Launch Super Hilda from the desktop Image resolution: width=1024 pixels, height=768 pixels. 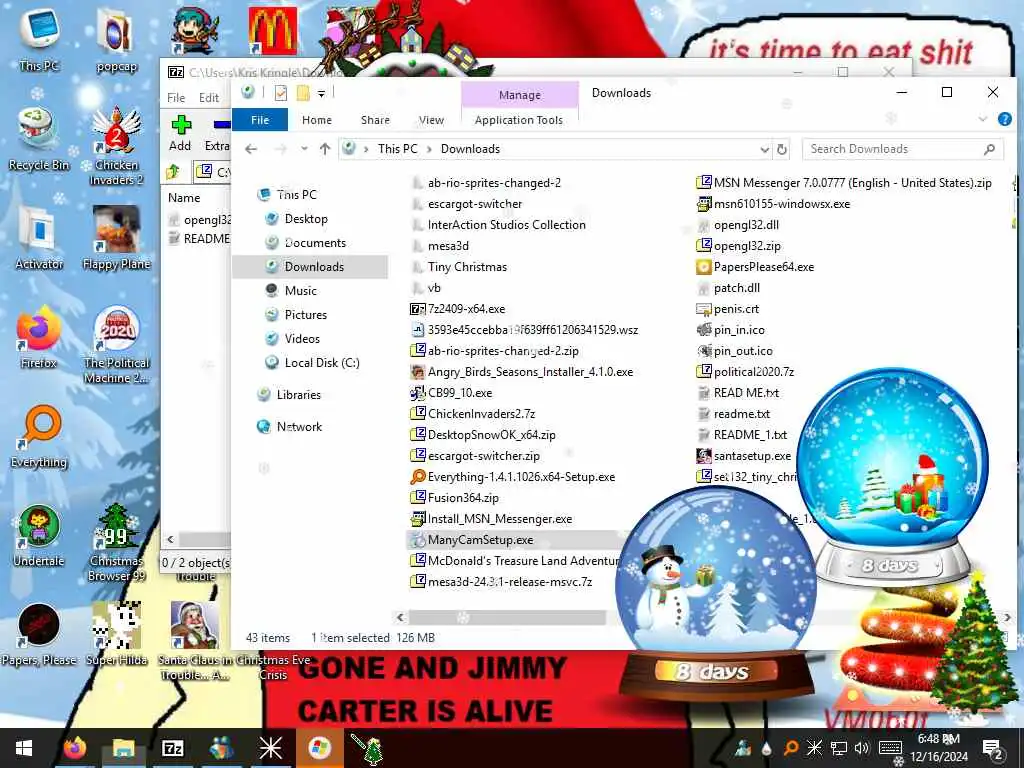click(x=116, y=634)
